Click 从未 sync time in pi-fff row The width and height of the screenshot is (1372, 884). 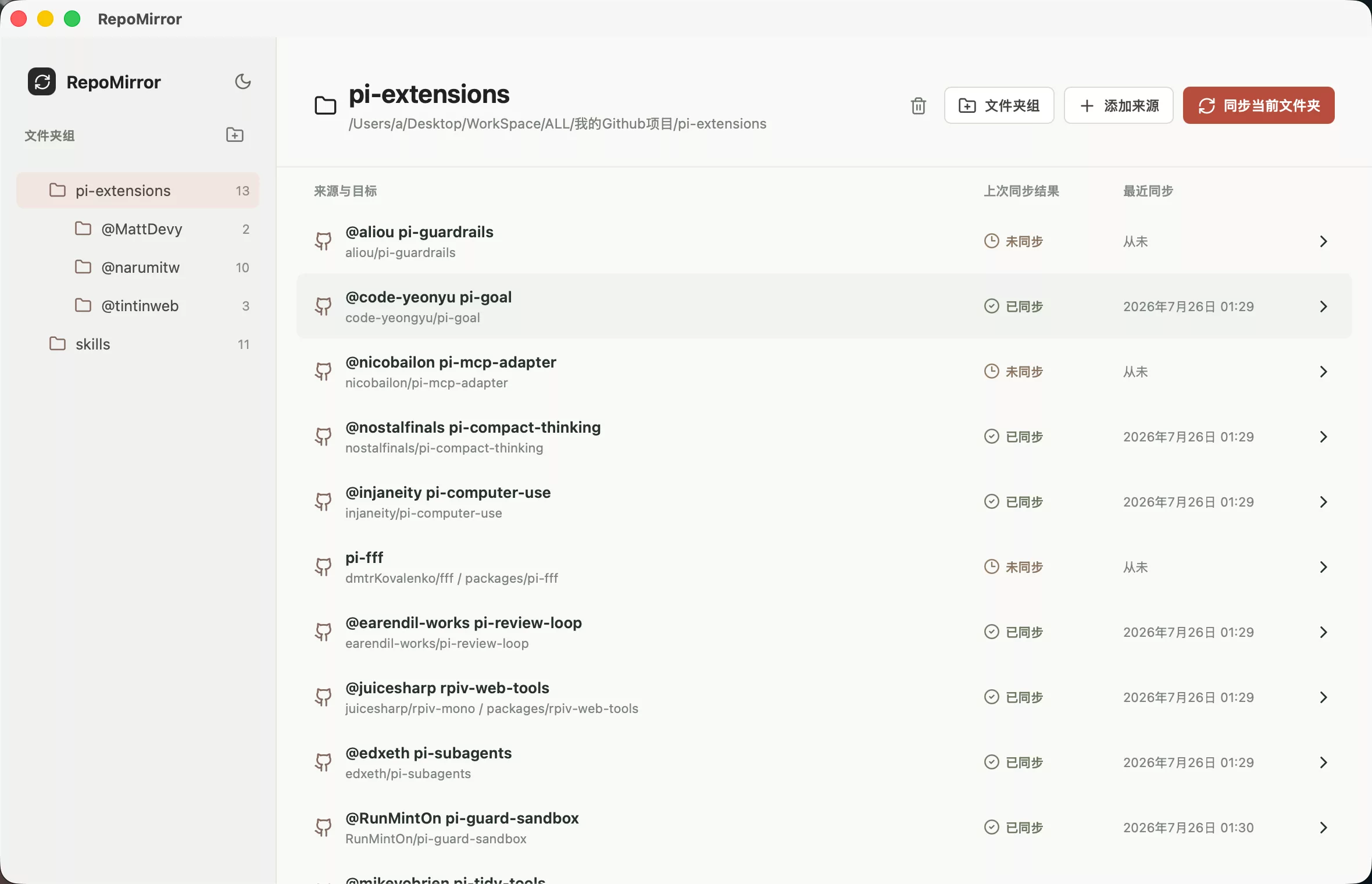pyautogui.click(x=1135, y=566)
